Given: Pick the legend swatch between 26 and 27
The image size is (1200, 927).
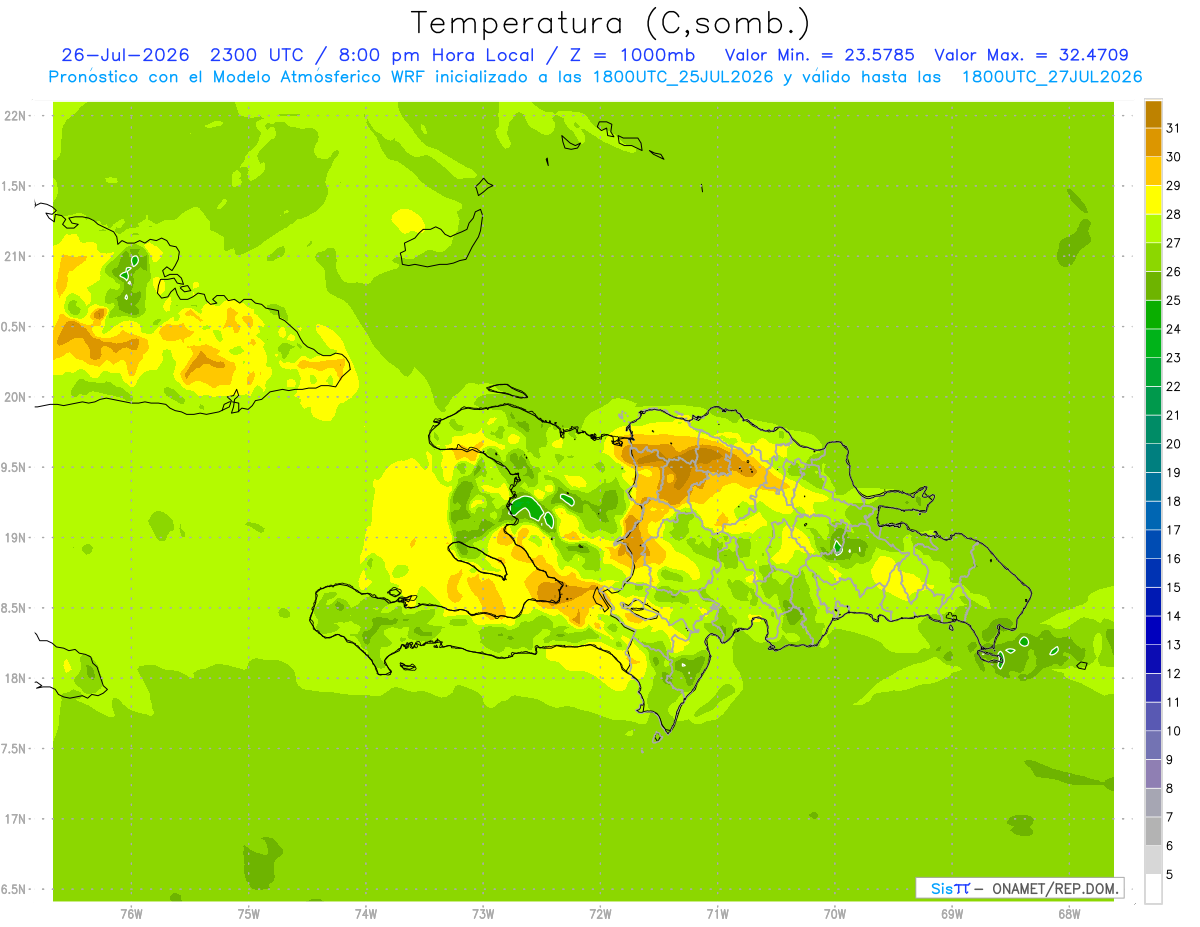Looking at the screenshot, I should coord(1153,256).
